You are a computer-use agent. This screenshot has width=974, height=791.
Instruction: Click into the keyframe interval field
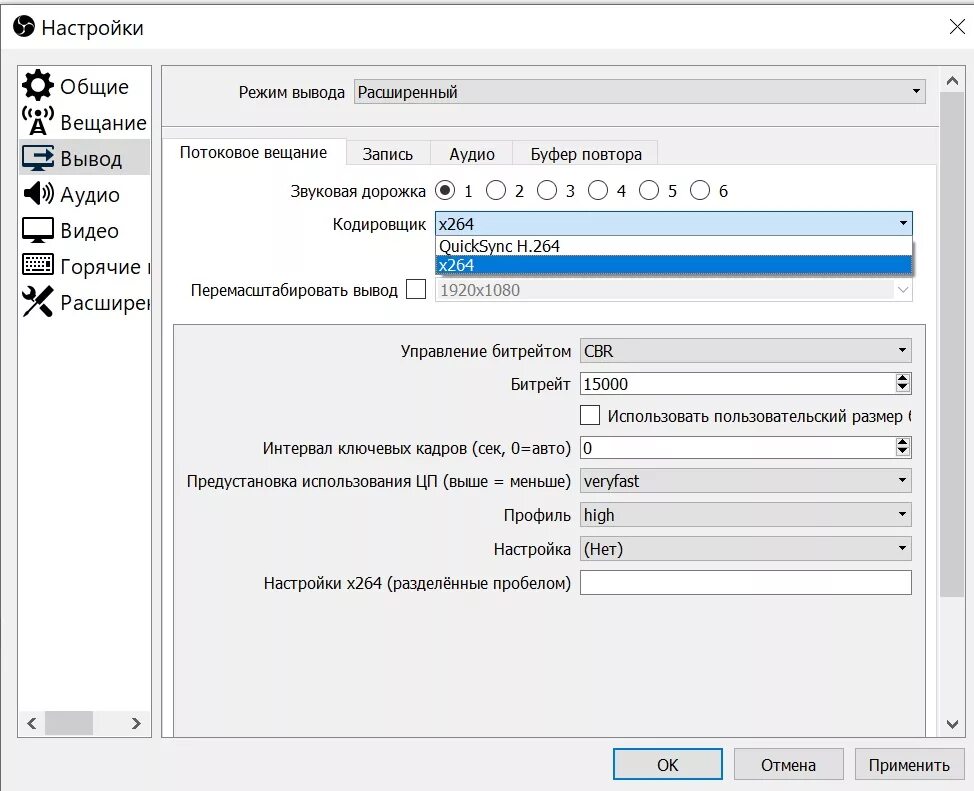coord(737,448)
